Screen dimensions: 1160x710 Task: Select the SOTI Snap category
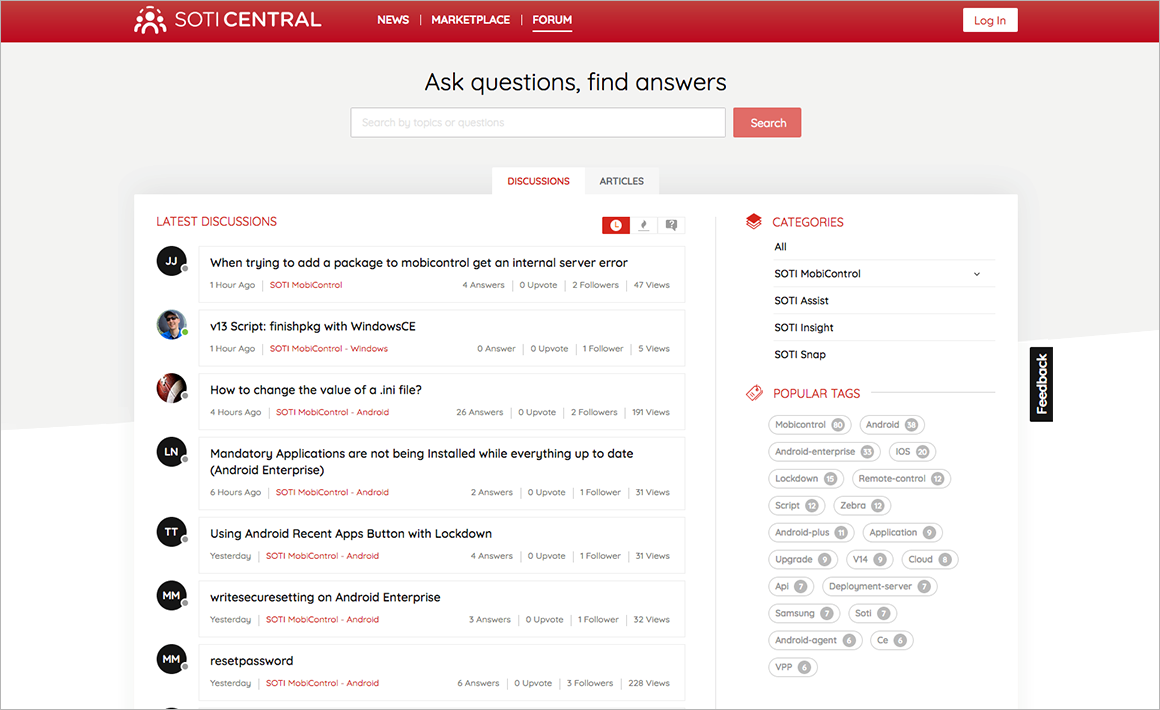pos(800,354)
